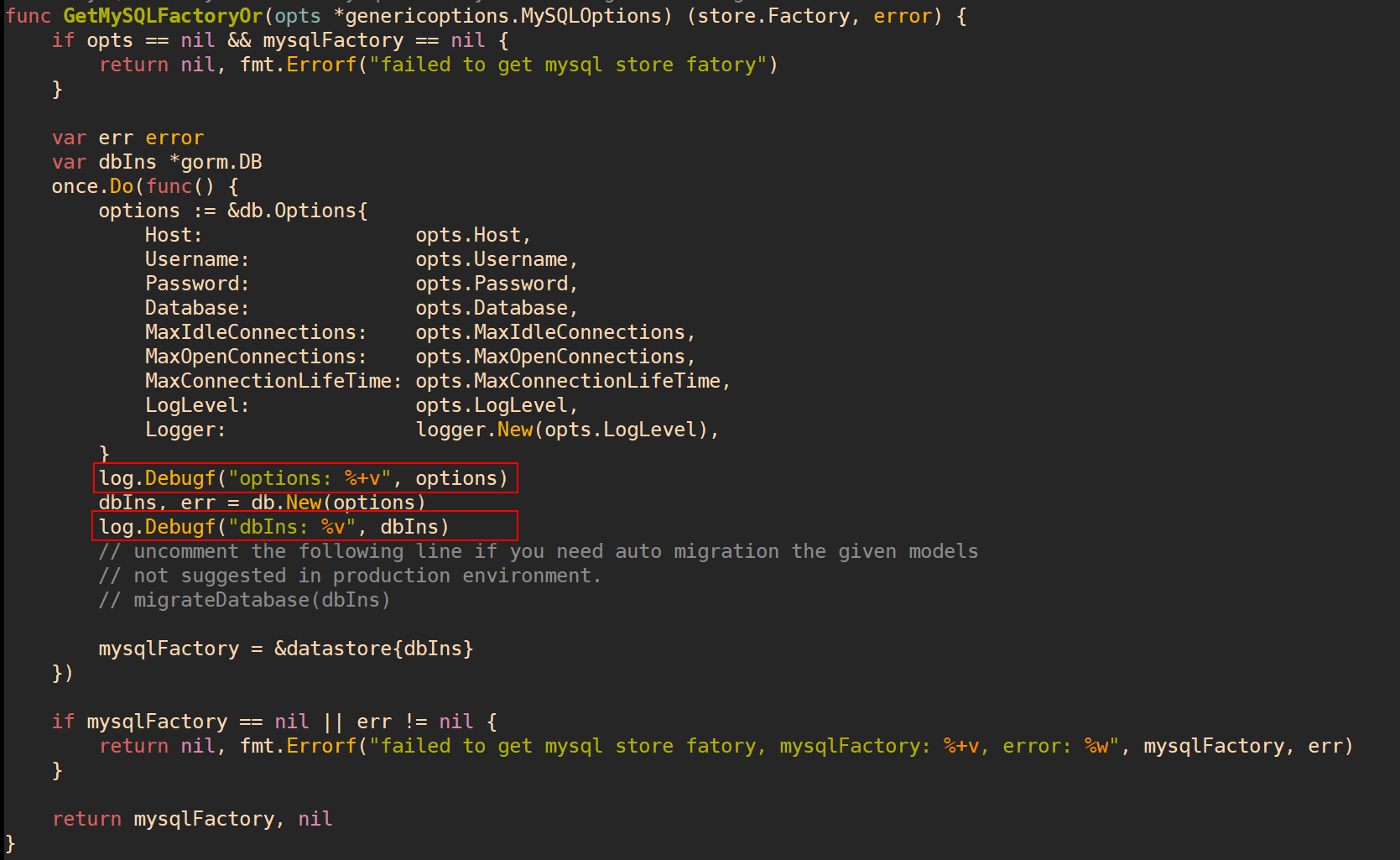
Task: Click the %w format verb in Errorf
Action: coord(1096,746)
